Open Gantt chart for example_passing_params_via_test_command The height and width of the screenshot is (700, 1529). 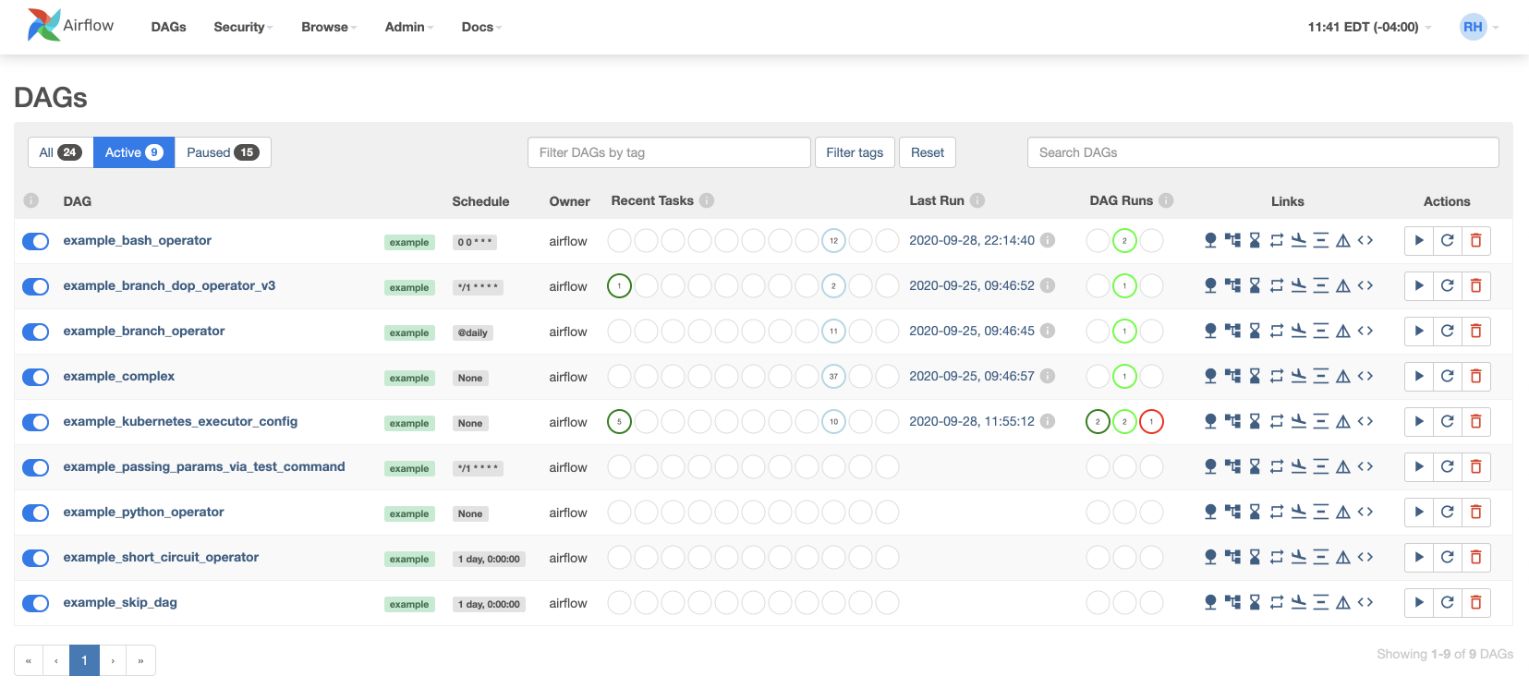[x=1321, y=467]
